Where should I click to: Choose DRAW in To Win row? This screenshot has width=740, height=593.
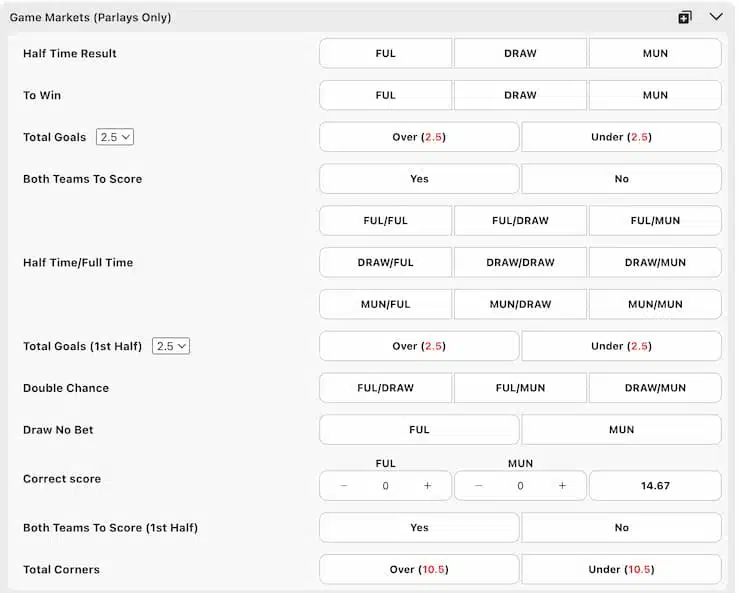(520, 95)
